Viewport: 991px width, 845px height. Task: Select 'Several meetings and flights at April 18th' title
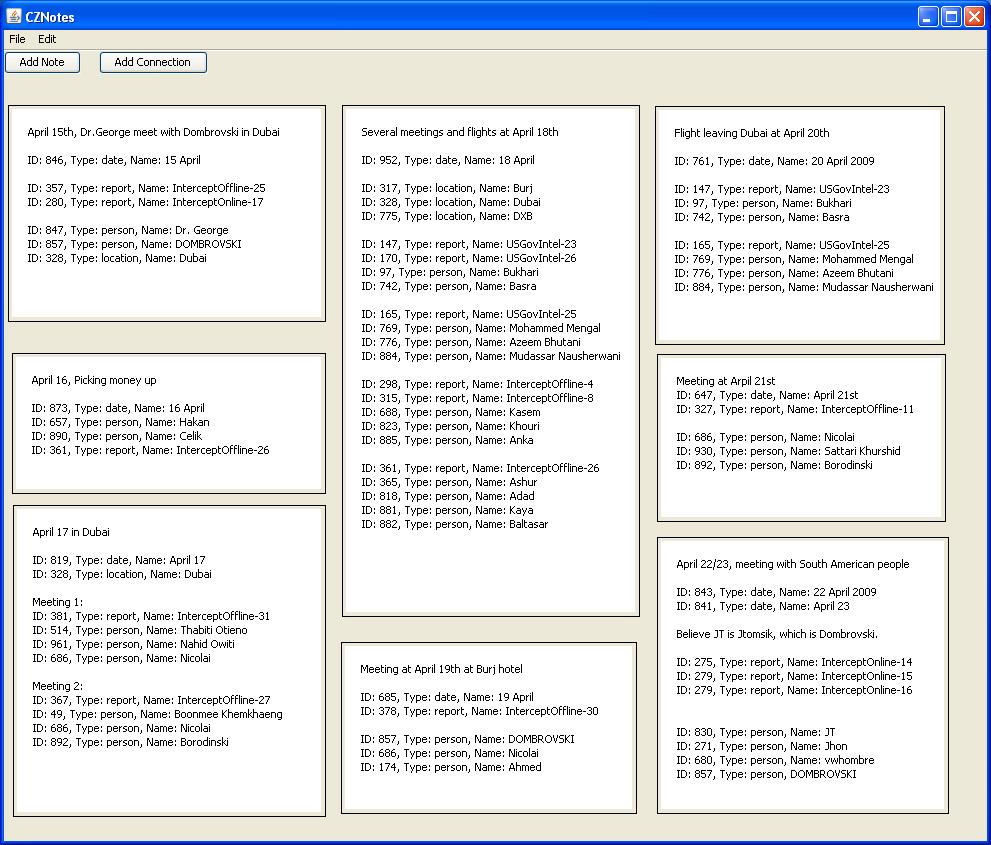pyautogui.click(x=459, y=132)
